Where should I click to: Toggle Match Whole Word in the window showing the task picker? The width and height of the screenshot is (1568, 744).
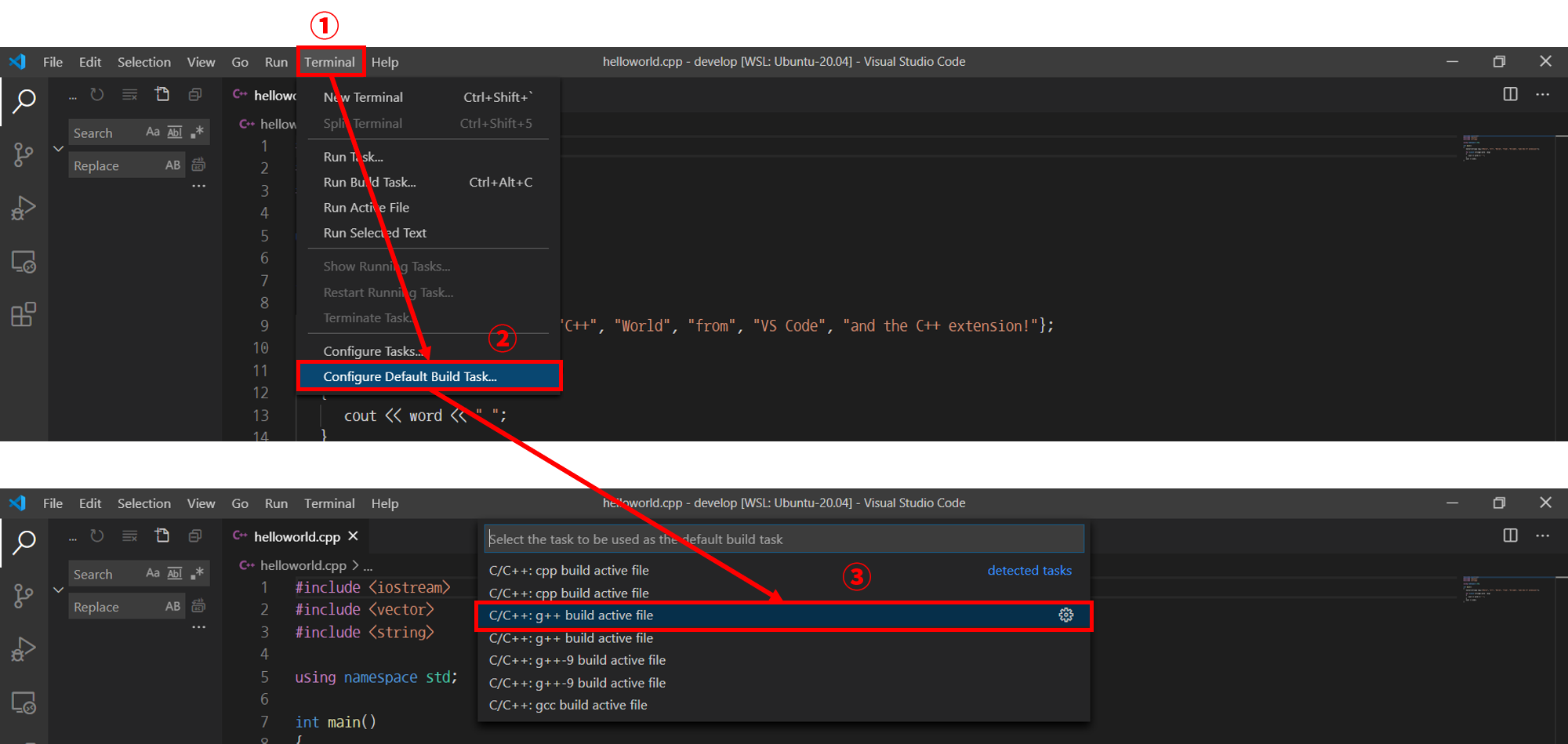[x=175, y=573]
